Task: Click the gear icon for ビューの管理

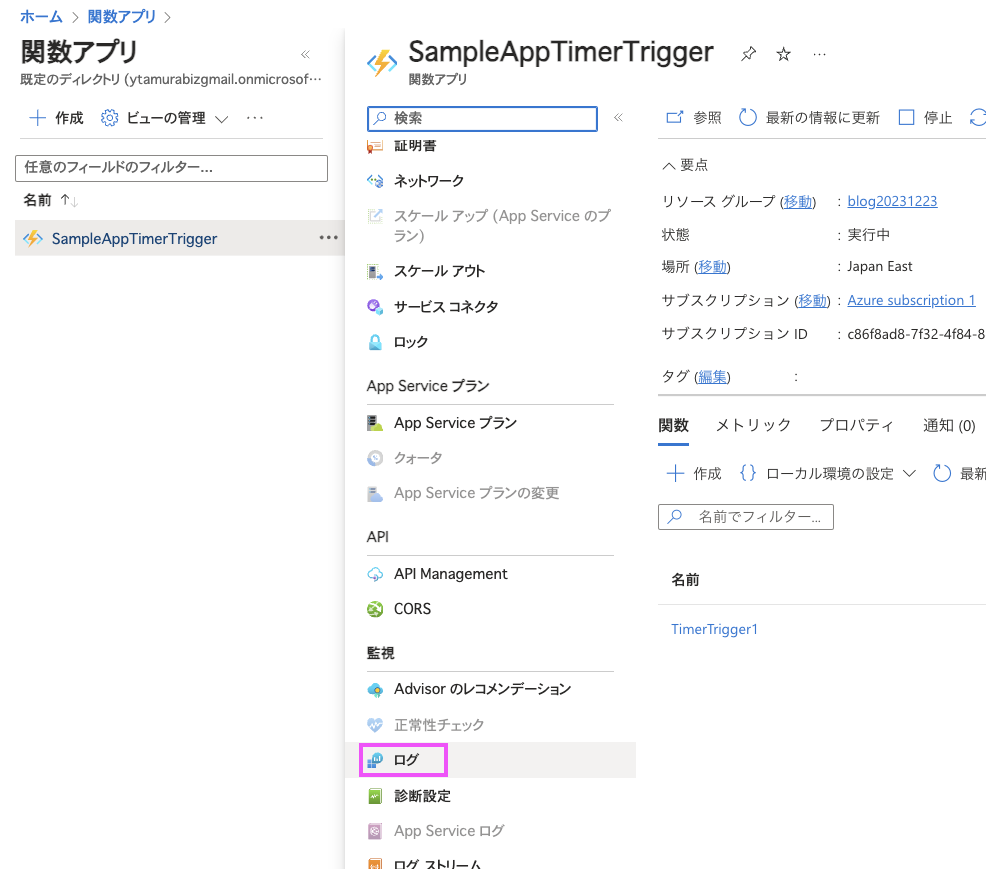Action: [109, 118]
